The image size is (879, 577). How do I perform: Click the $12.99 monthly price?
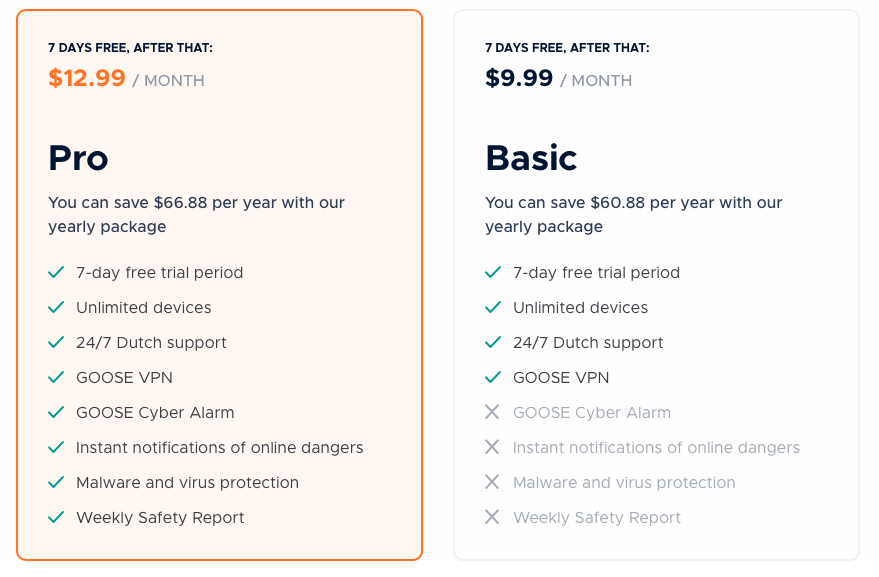pyautogui.click(x=87, y=78)
